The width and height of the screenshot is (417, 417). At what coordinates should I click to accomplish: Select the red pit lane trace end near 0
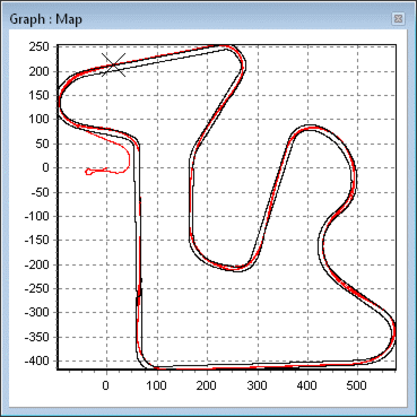[x=88, y=172]
